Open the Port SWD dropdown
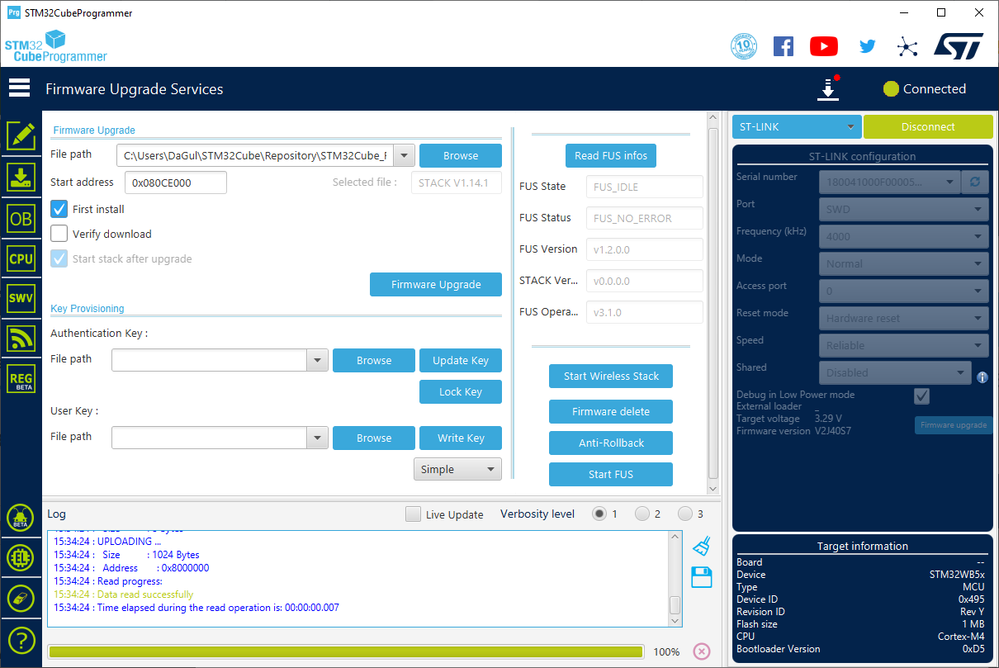Viewport: 999px width, 668px height. coord(903,209)
